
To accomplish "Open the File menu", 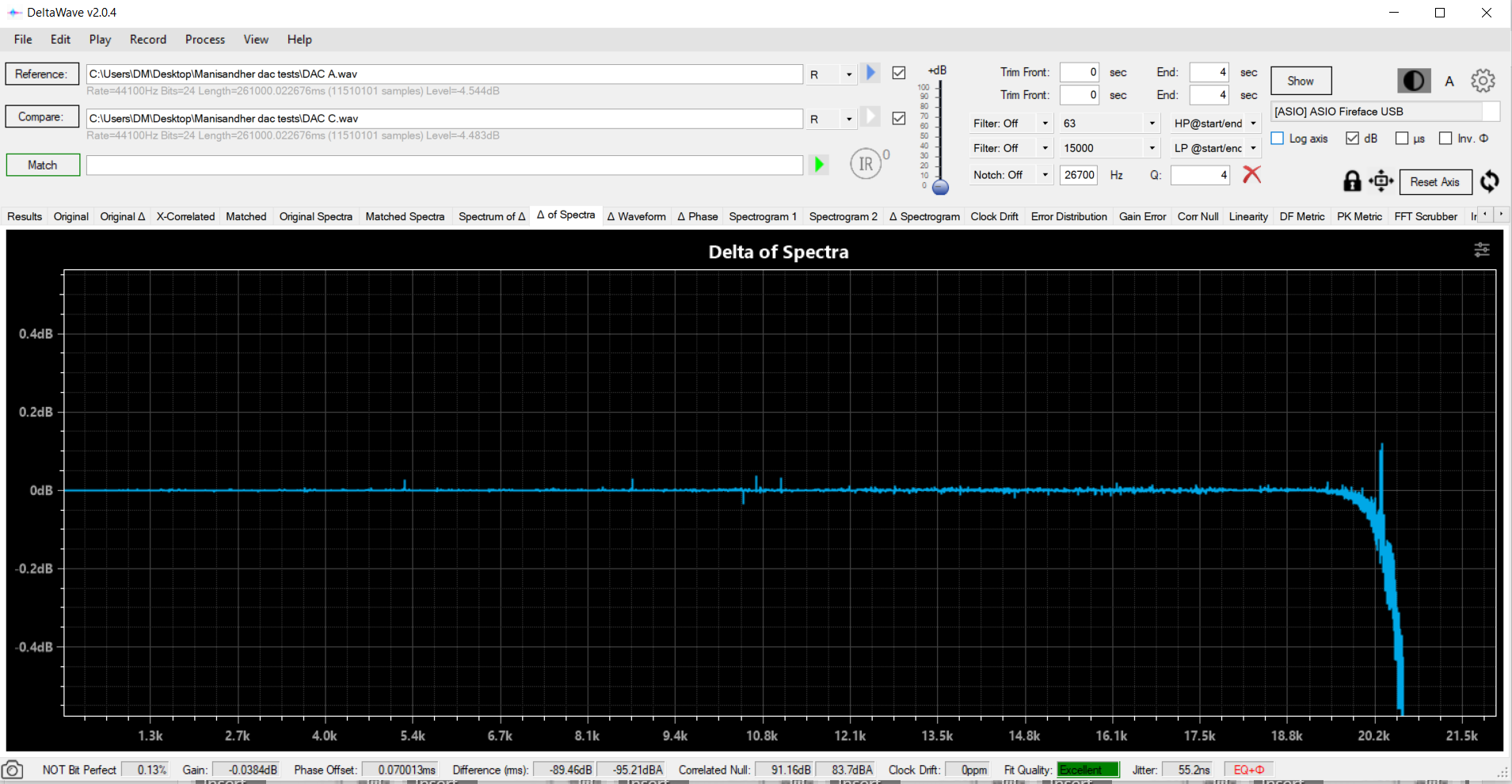I will click(x=23, y=40).
